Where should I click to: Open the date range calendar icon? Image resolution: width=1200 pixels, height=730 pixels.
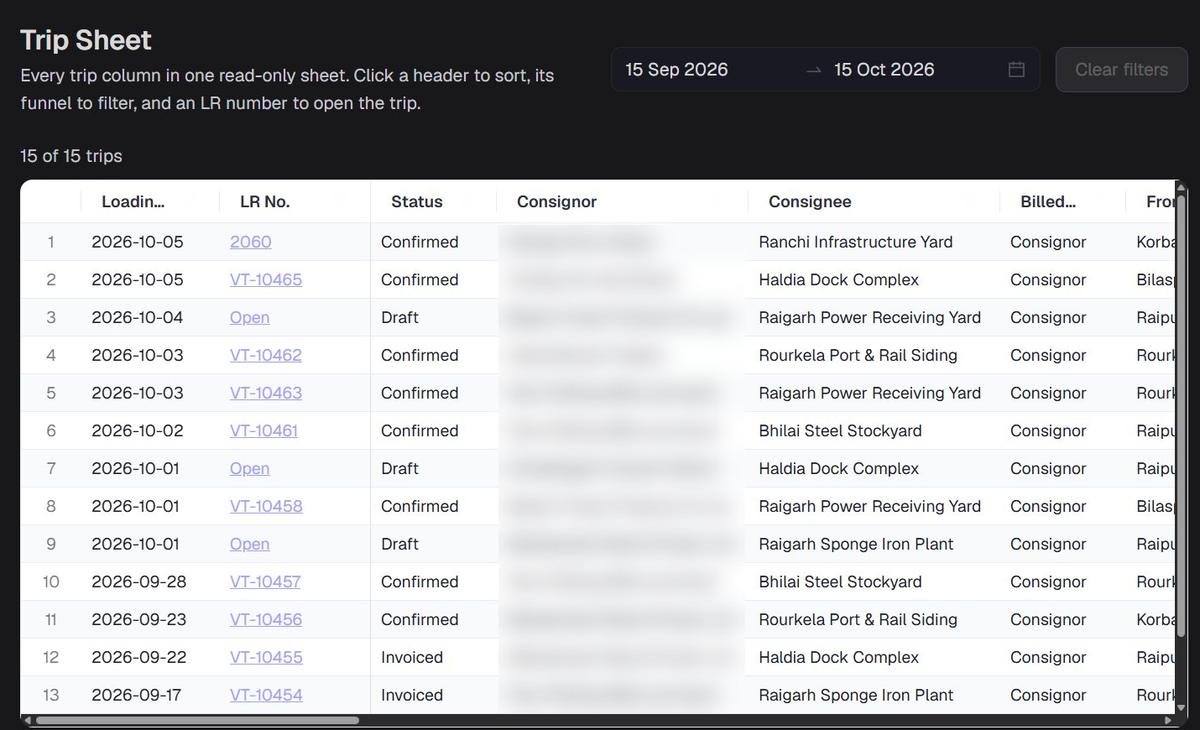coord(1016,69)
